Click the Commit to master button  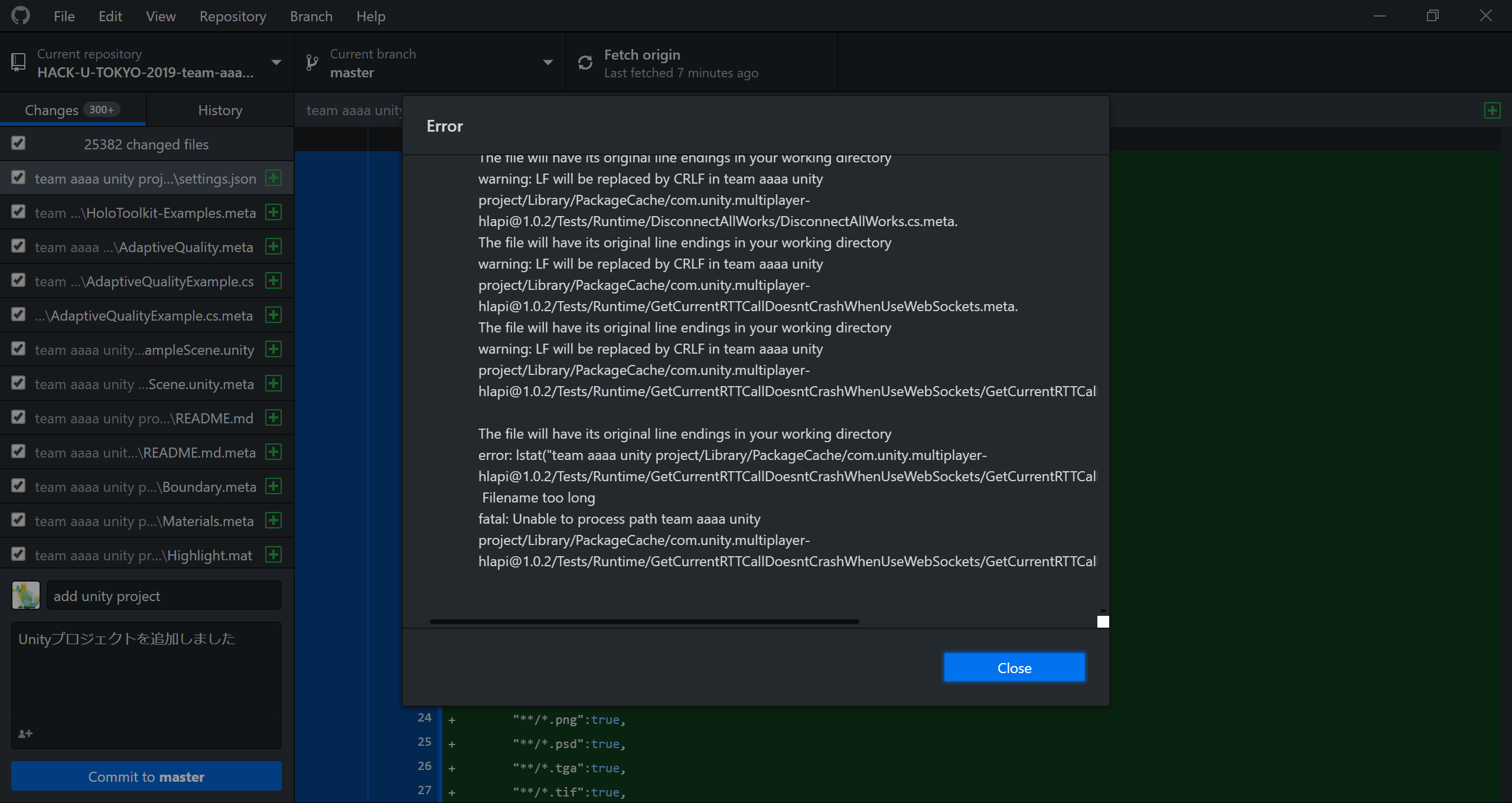[146, 776]
